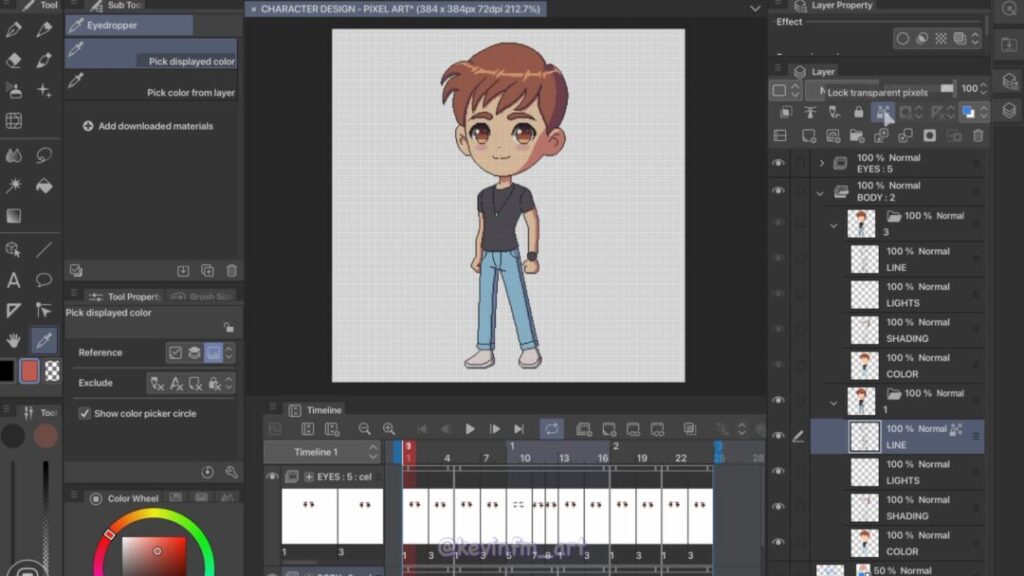Image resolution: width=1024 pixels, height=576 pixels.
Task: Toggle loop playback in the timeline
Action: coord(552,429)
